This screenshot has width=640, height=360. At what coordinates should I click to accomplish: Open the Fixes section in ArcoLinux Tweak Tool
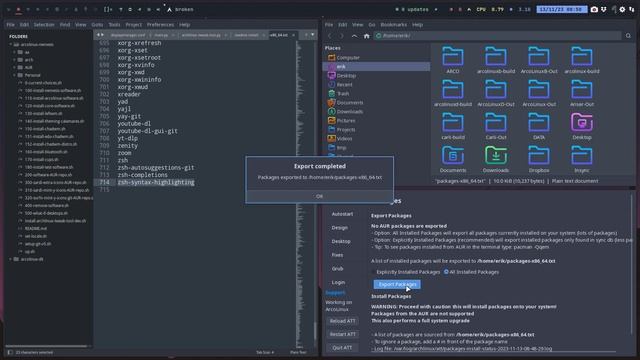tap(337, 255)
